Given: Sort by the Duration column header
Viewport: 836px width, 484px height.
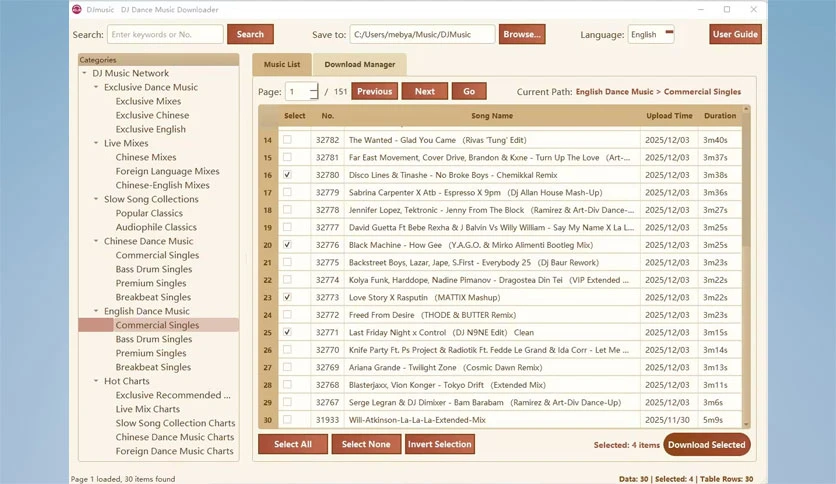Looking at the screenshot, I should (720, 116).
